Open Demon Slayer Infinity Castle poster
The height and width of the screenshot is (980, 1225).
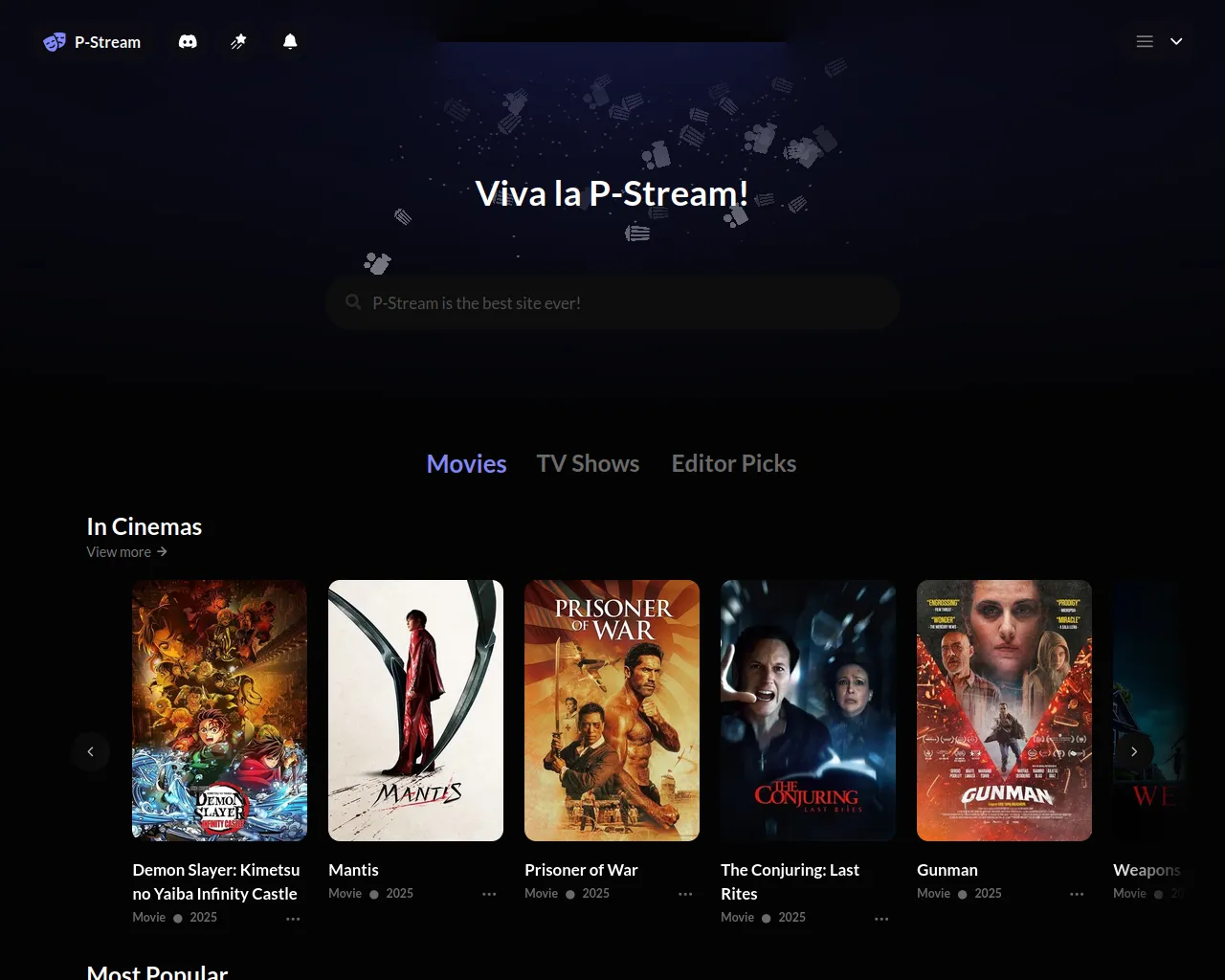coord(219,710)
